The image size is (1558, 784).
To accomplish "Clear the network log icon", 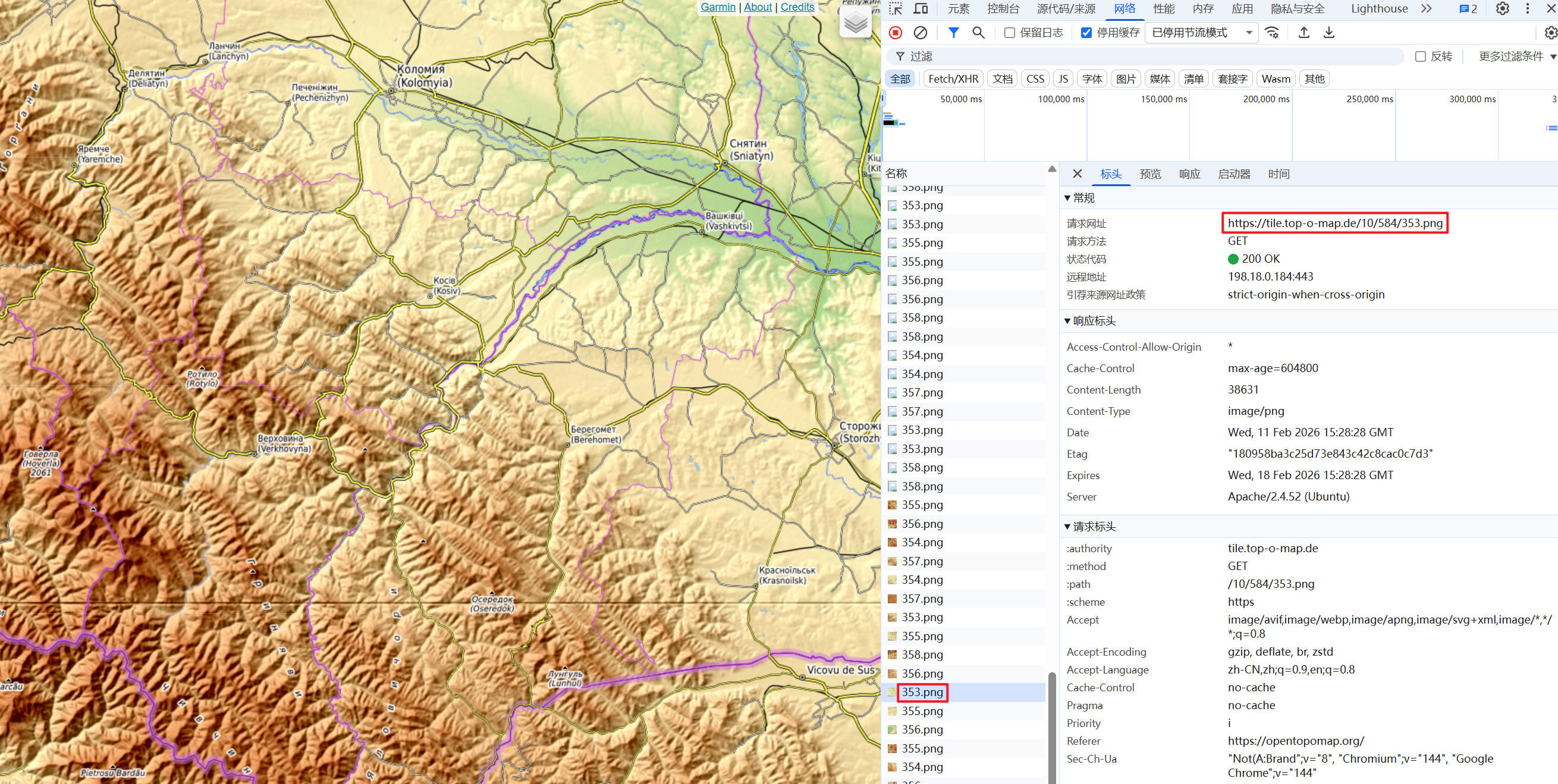I will tap(920, 33).
